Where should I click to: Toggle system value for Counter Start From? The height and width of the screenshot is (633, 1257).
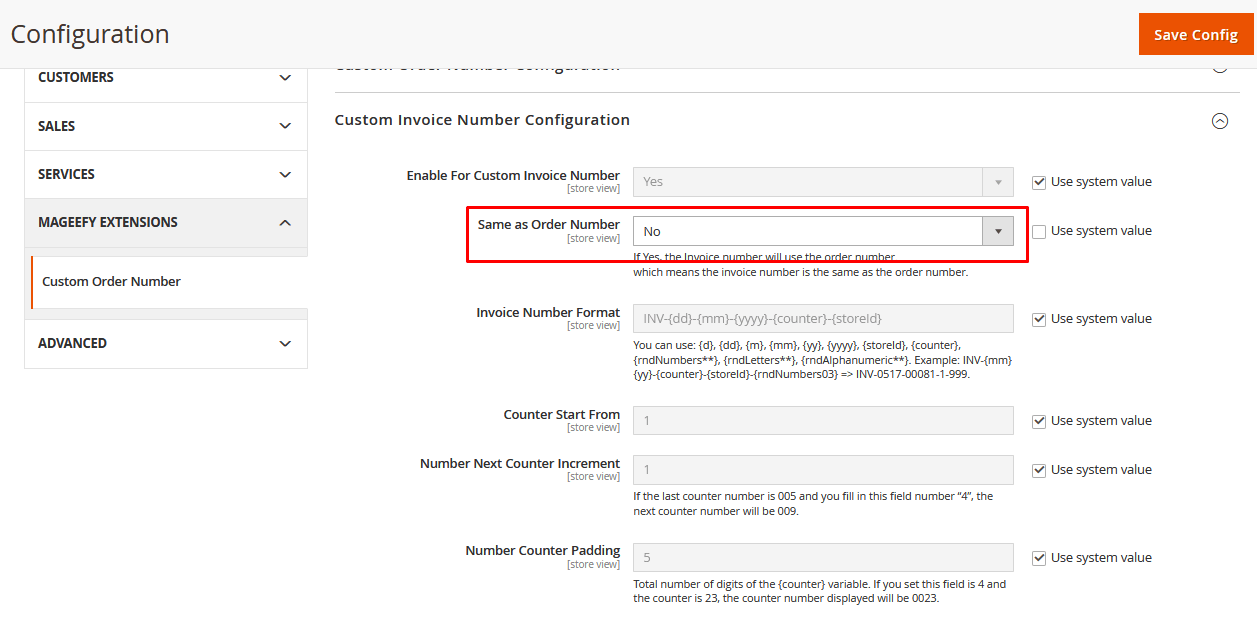tap(1039, 421)
